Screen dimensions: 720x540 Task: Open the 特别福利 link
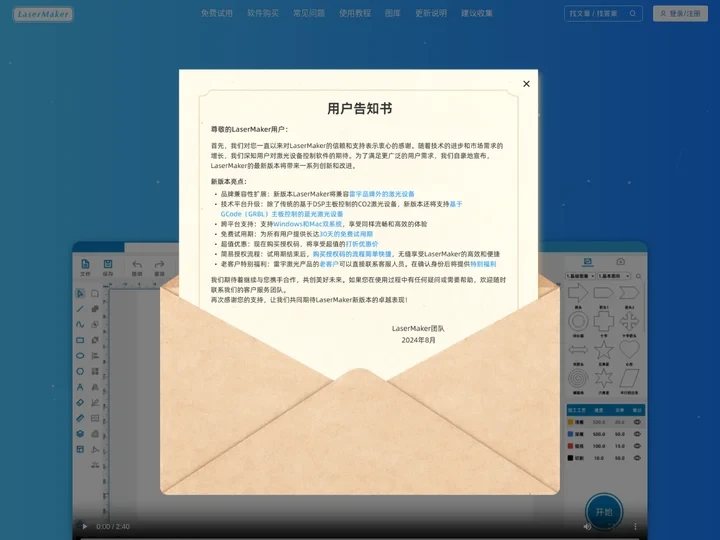pyautogui.click(x=483, y=264)
